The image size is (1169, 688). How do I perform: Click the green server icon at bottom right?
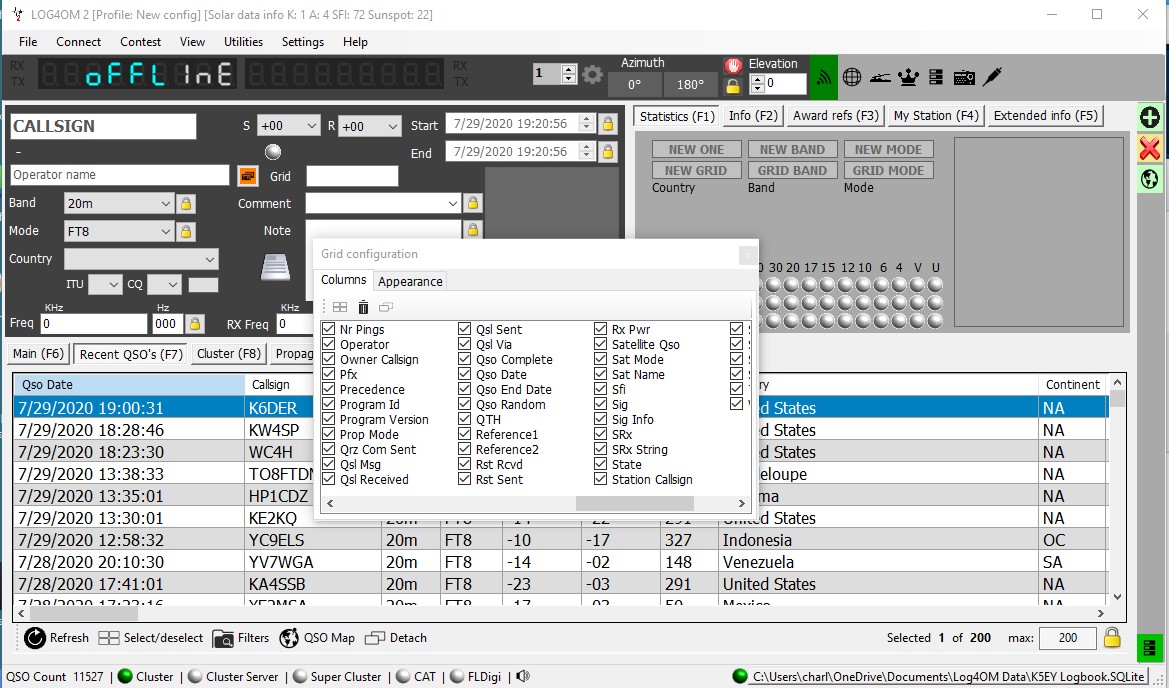[1149, 647]
